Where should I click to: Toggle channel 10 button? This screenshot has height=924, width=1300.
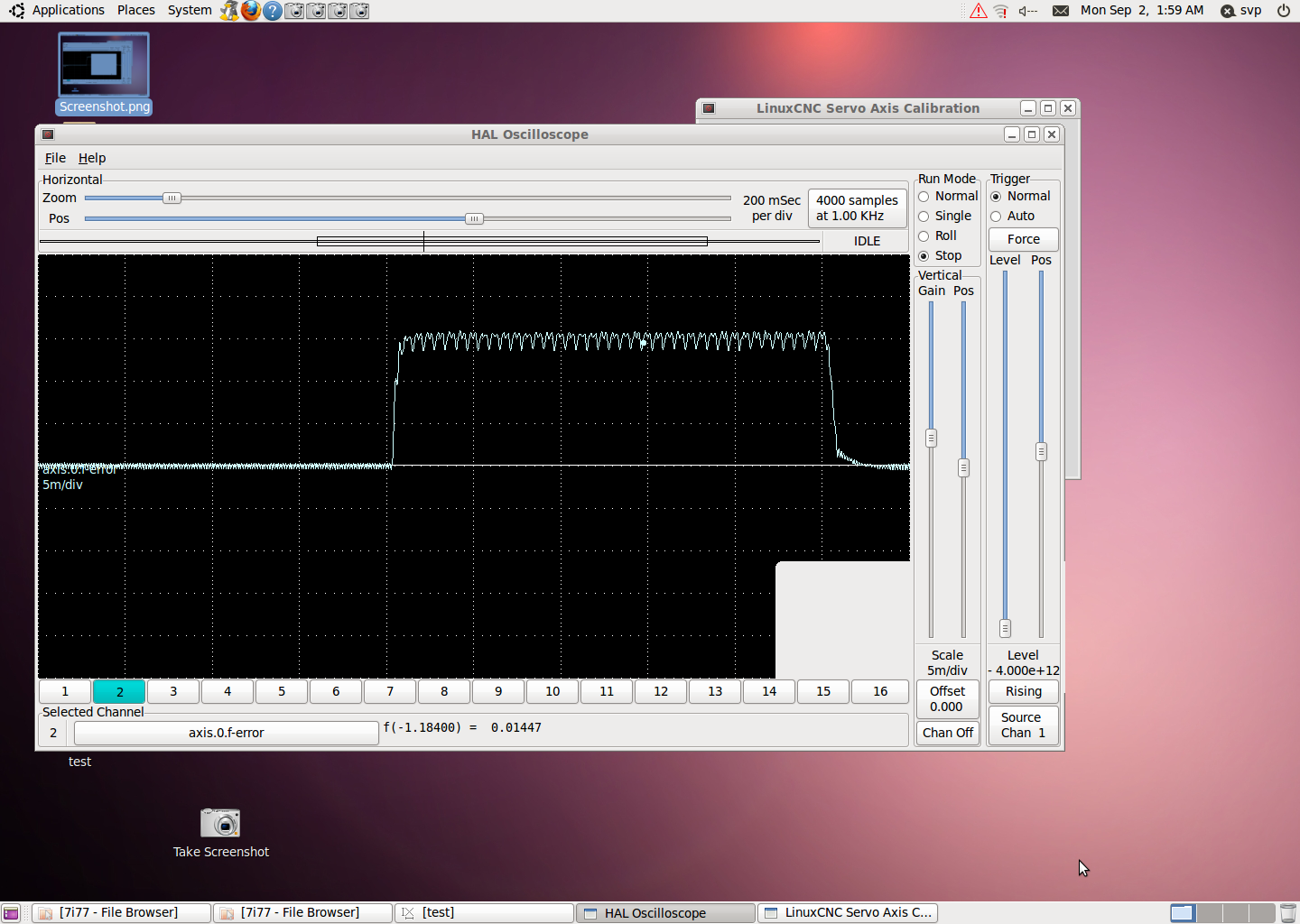click(x=552, y=692)
